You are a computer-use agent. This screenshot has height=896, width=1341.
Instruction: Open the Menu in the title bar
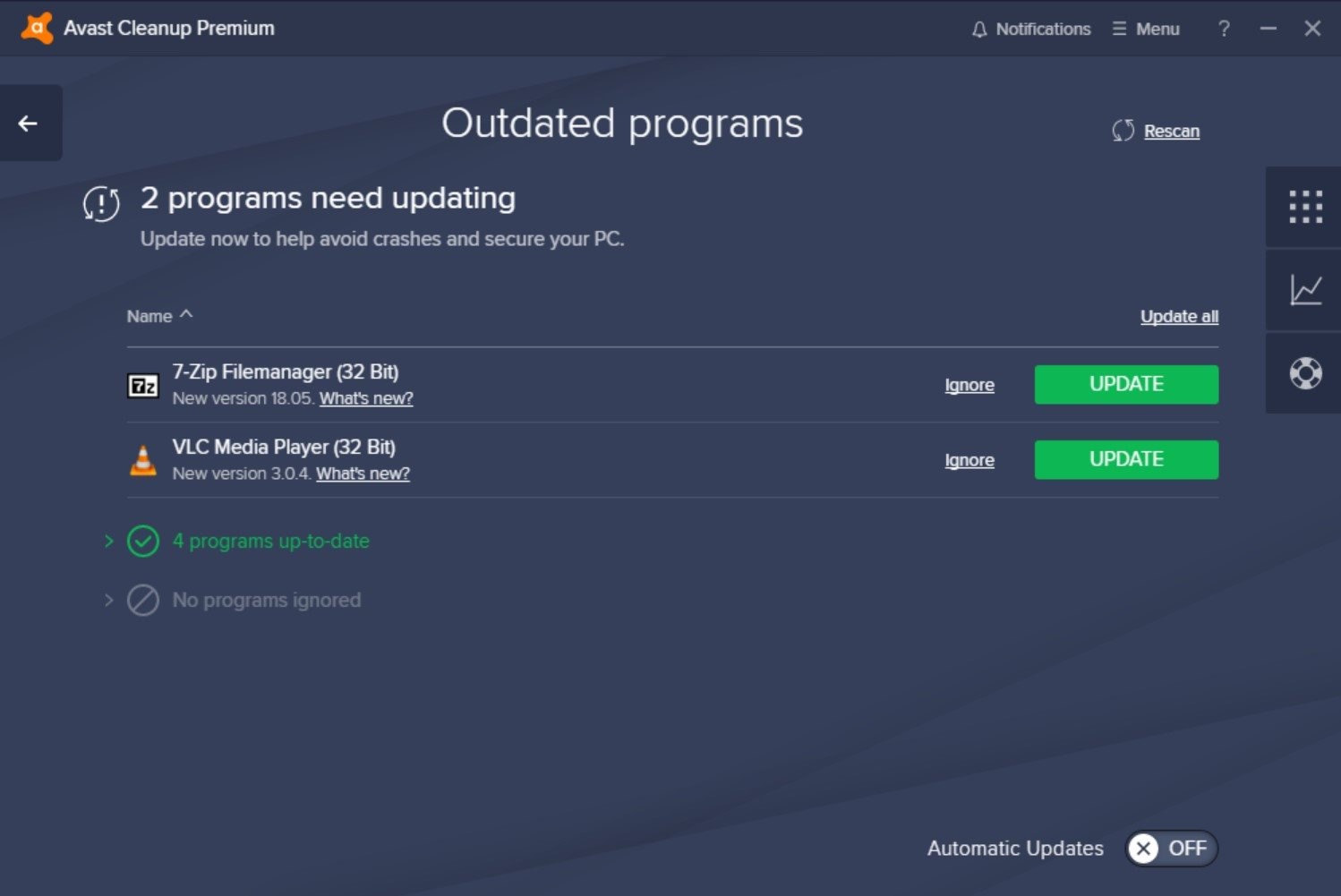[x=1145, y=28]
